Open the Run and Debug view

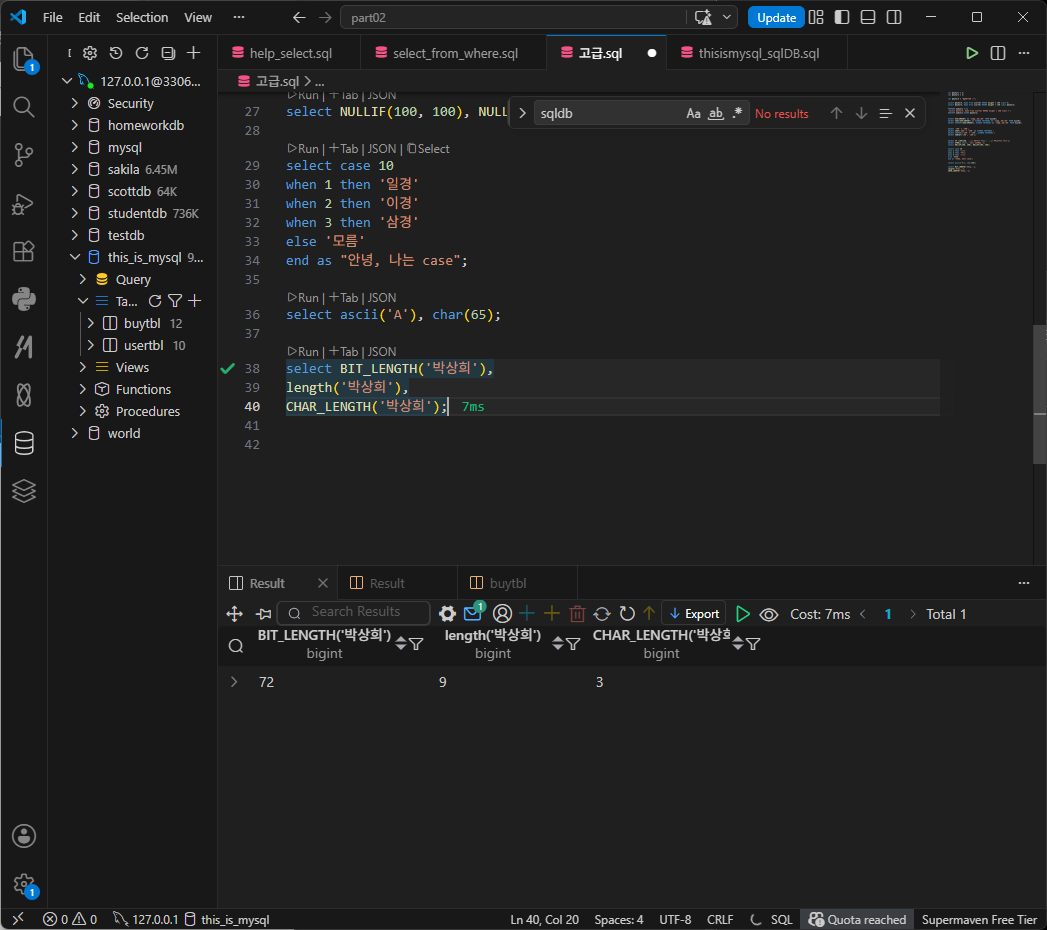click(x=24, y=204)
